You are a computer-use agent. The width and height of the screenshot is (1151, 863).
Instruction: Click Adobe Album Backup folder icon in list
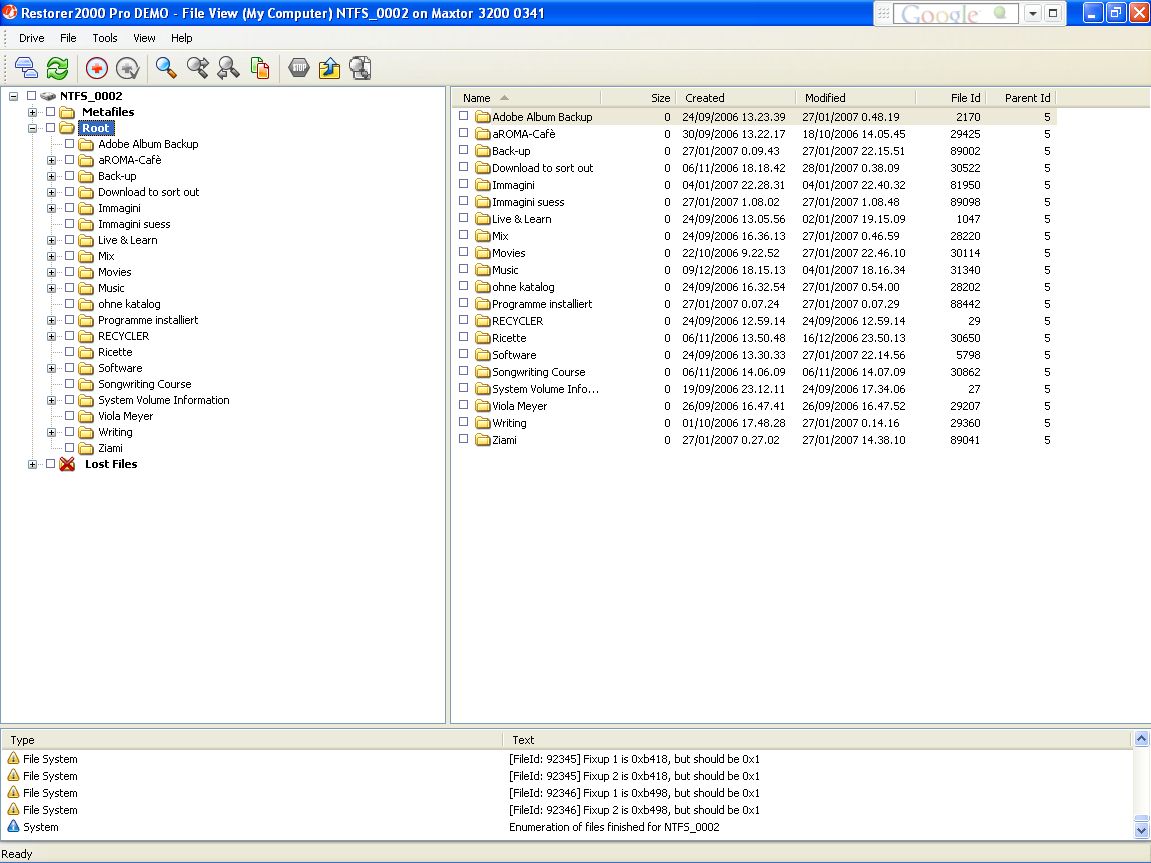(482, 117)
